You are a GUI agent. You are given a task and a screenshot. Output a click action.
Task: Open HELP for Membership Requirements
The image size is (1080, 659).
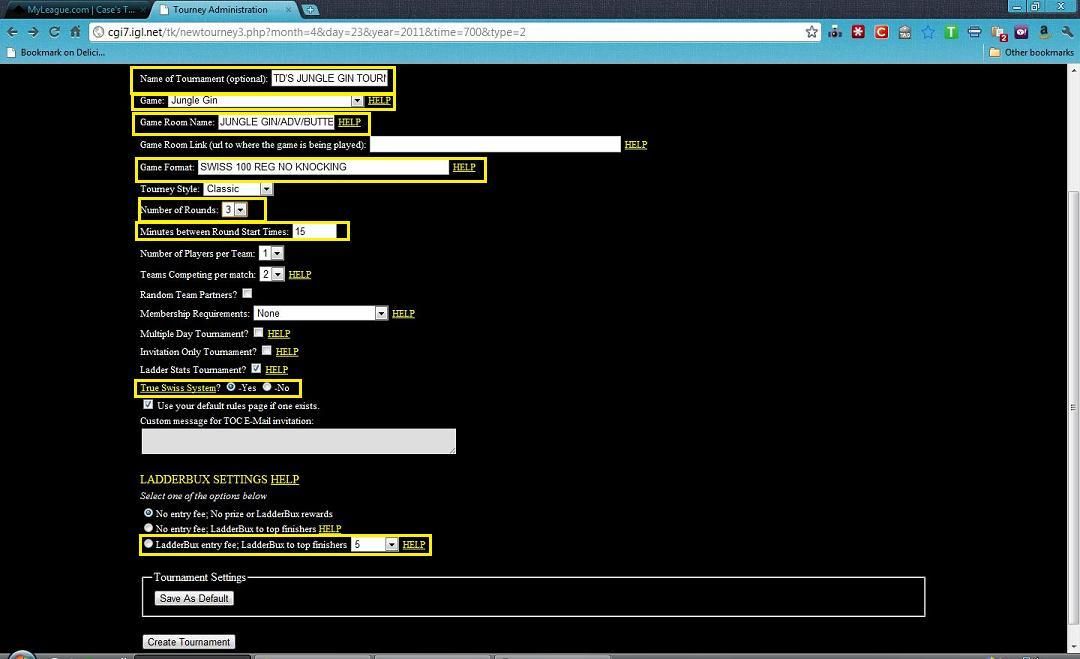pos(403,313)
